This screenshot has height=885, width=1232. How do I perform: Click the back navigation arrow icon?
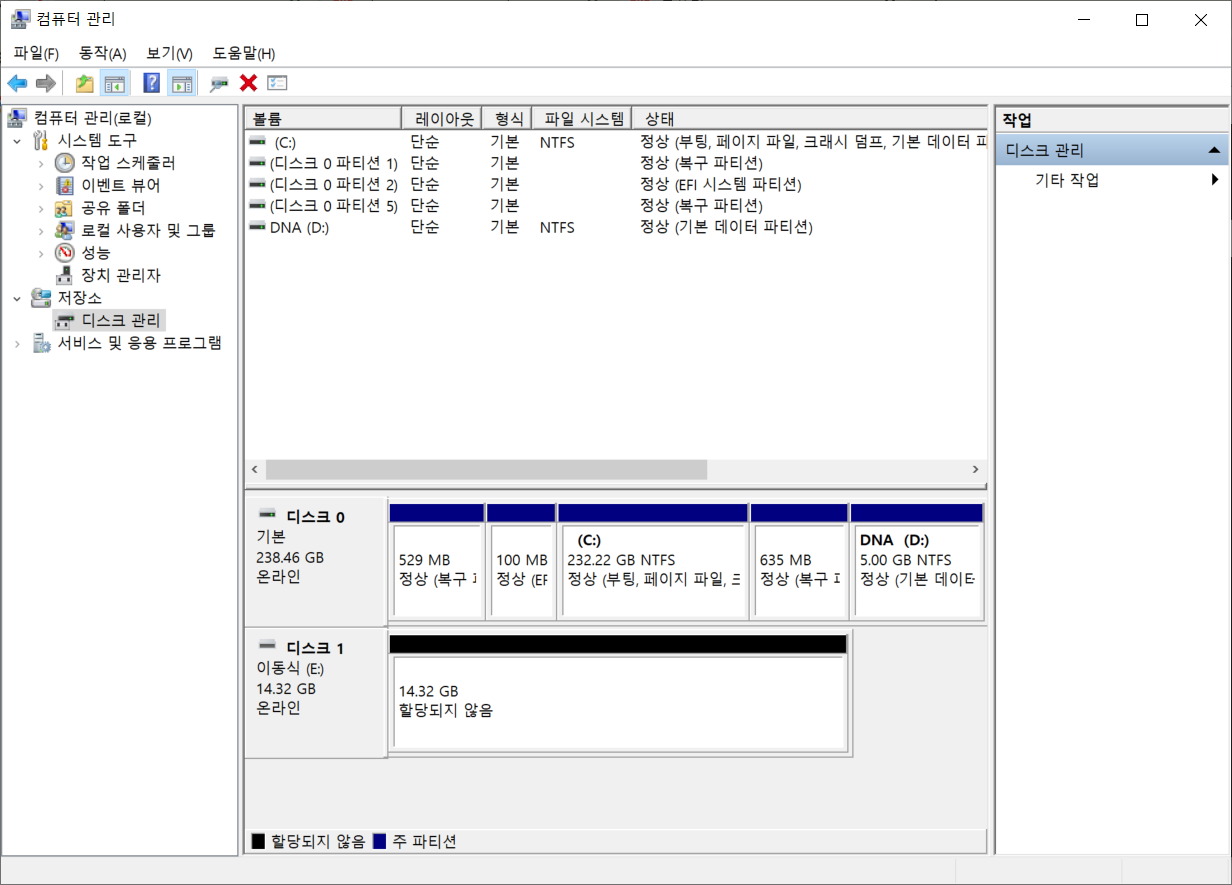click(17, 82)
